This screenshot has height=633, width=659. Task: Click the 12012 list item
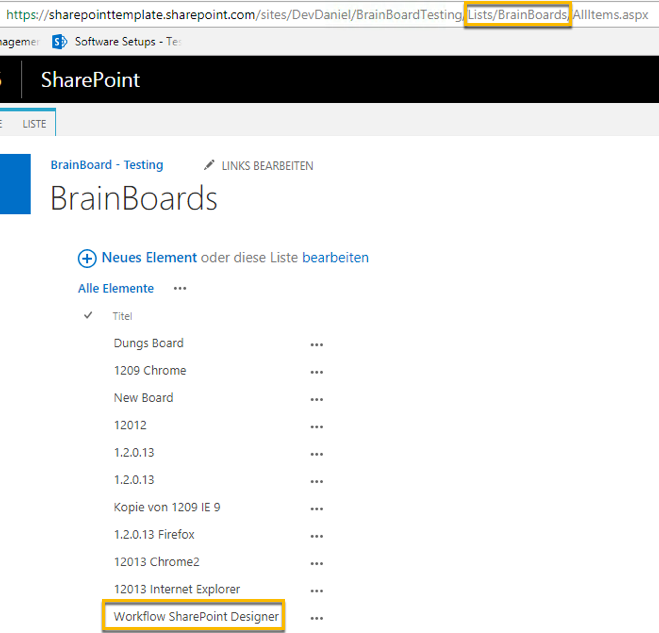pos(130,425)
